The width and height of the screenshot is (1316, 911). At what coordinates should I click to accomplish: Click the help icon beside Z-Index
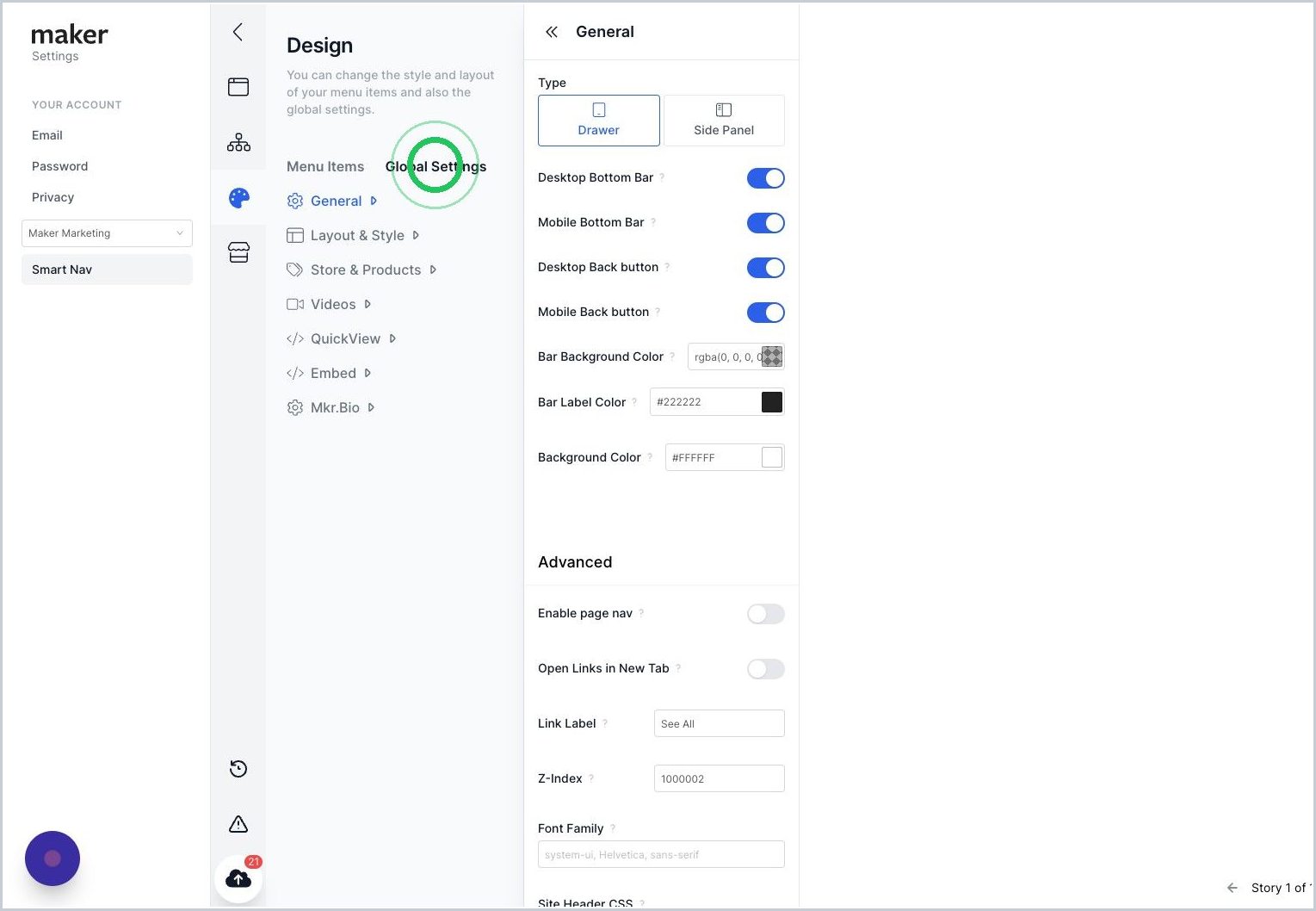[x=591, y=778]
